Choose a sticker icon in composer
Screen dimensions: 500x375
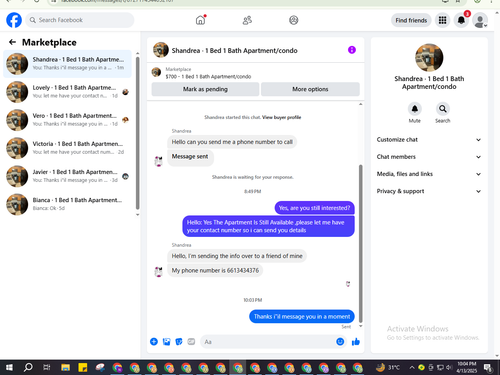[179, 342]
